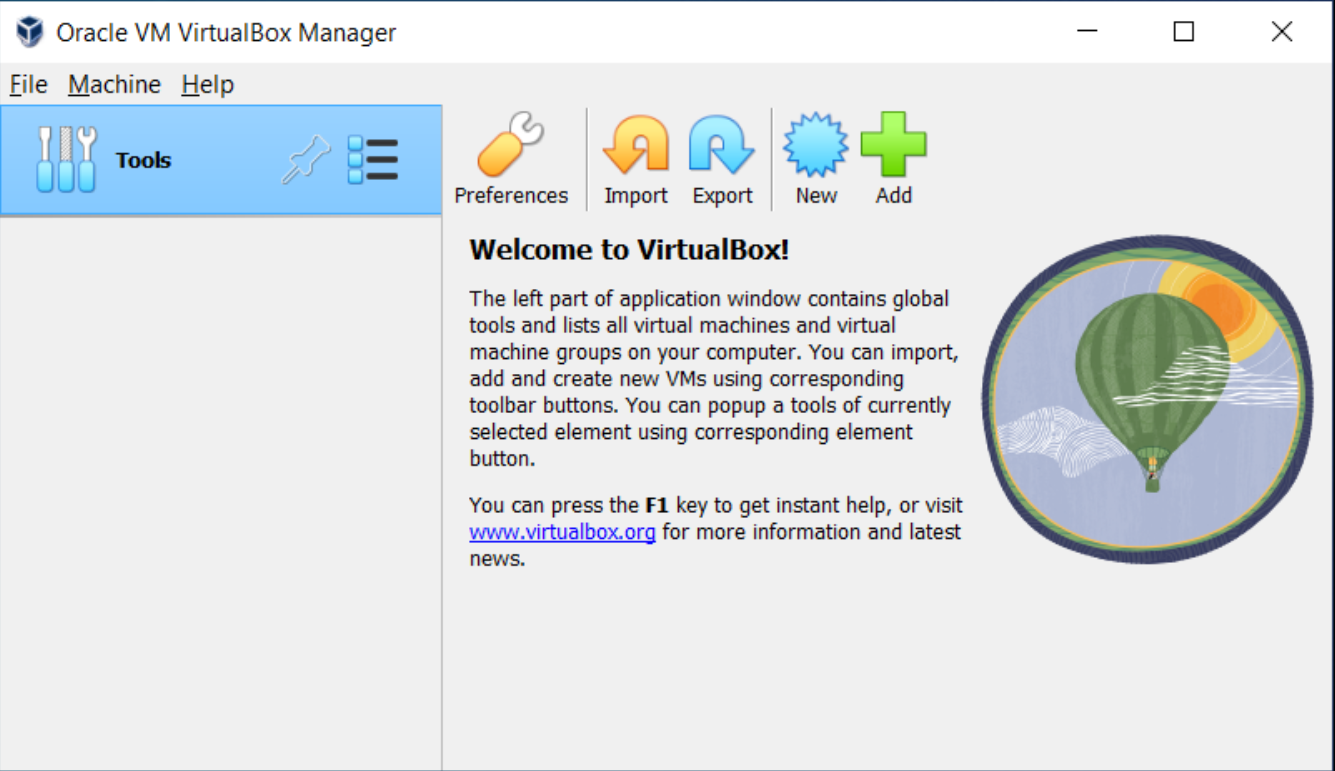
Task: Close the VirtualBox Manager window
Action: tap(1281, 32)
